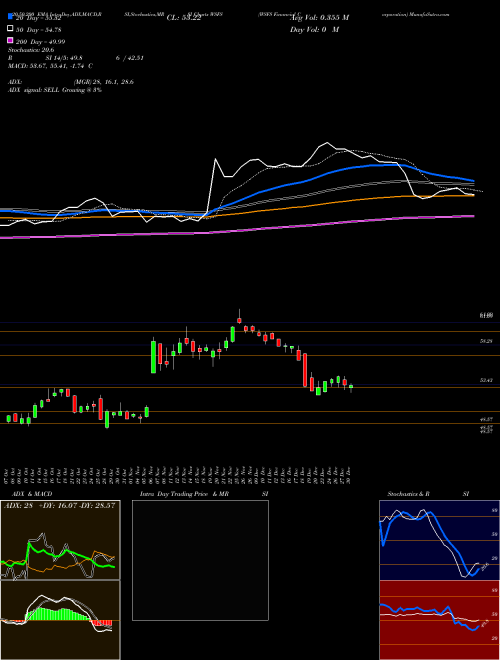500x660 pixels.
Task: Click the '200 Day - 49.99' legend text
Action: [40, 42]
